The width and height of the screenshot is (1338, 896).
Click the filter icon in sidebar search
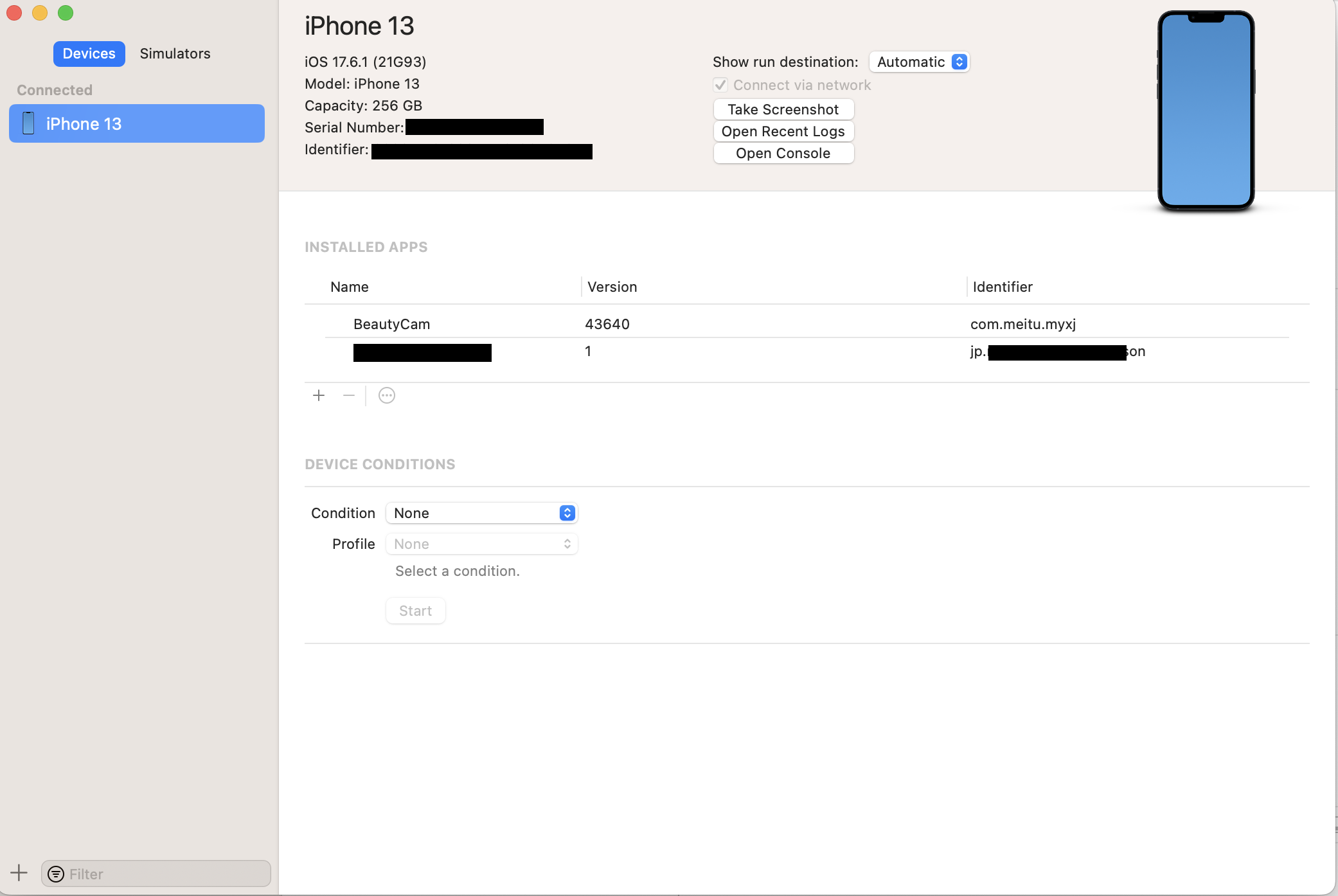pyautogui.click(x=56, y=874)
